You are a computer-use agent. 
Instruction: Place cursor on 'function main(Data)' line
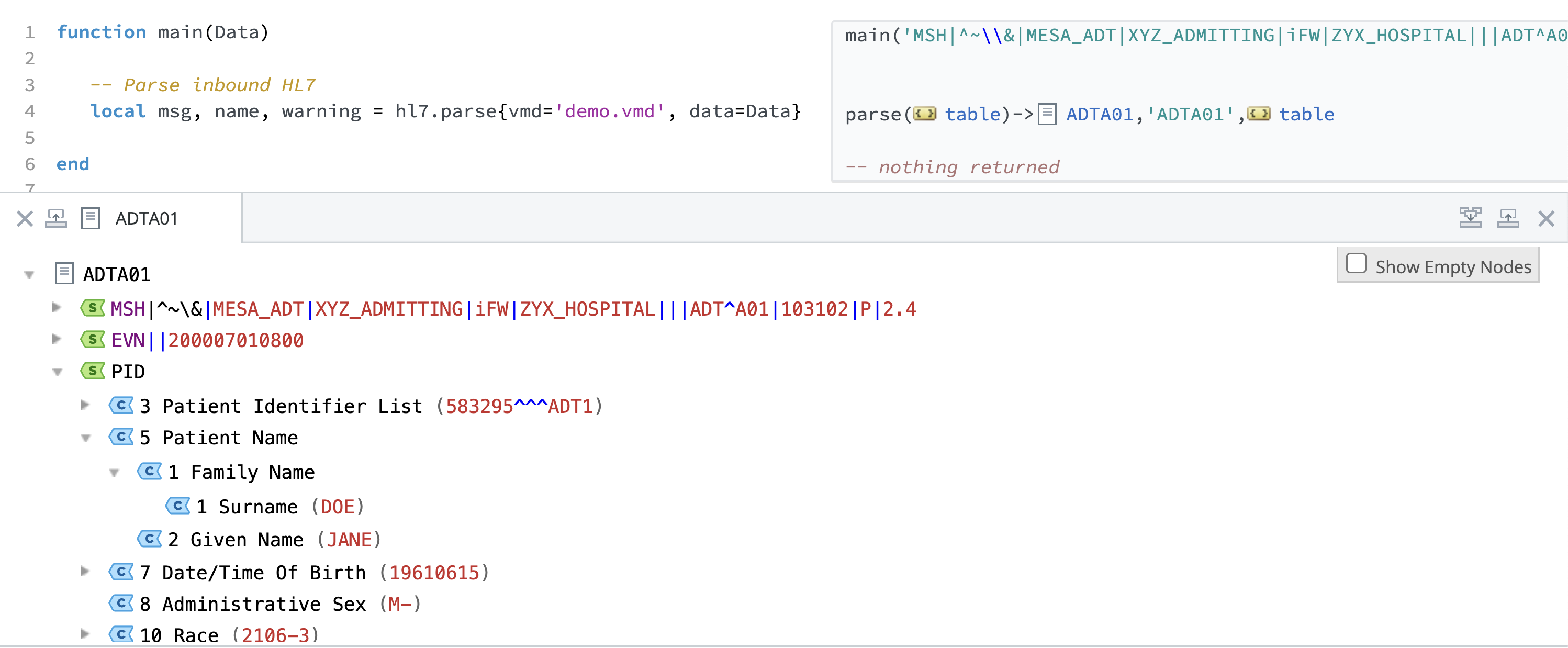(x=163, y=32)
